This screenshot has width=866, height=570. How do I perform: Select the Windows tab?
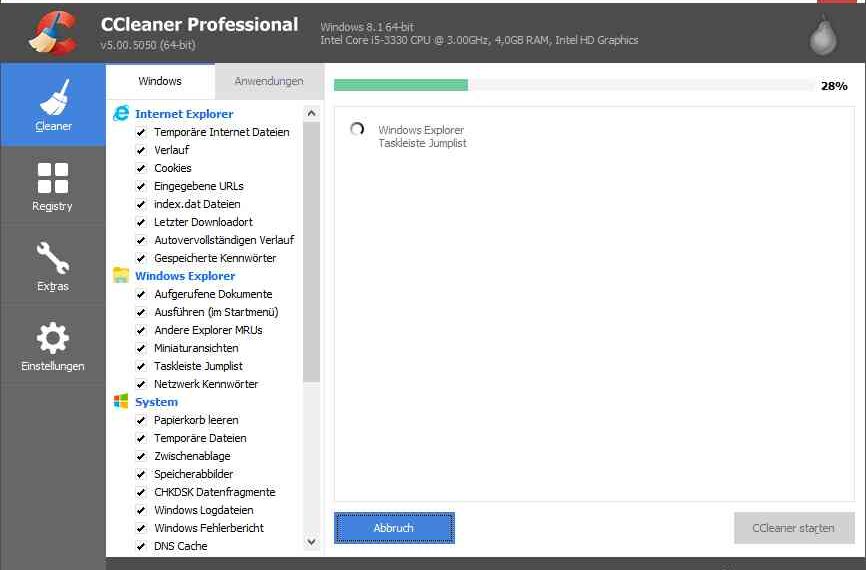(160, 81)
